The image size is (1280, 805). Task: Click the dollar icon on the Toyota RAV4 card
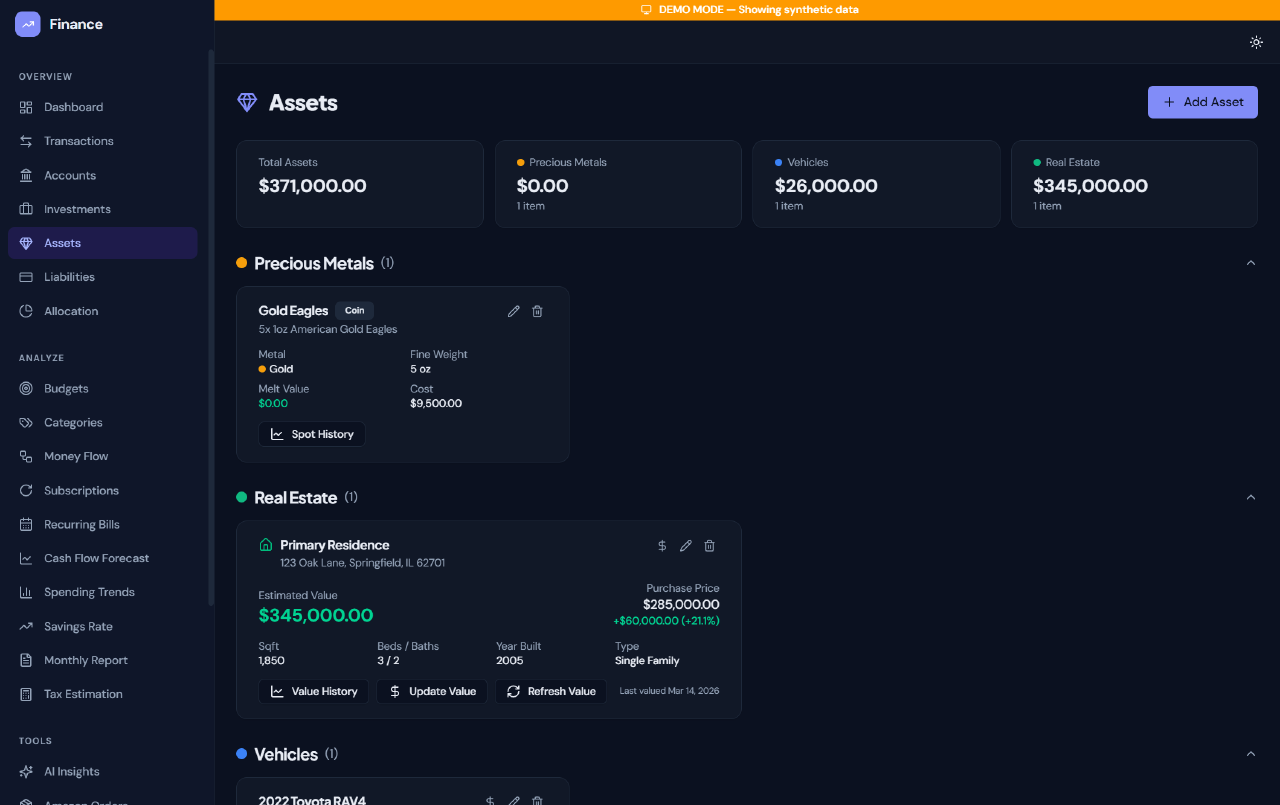(x=489, y=800)
